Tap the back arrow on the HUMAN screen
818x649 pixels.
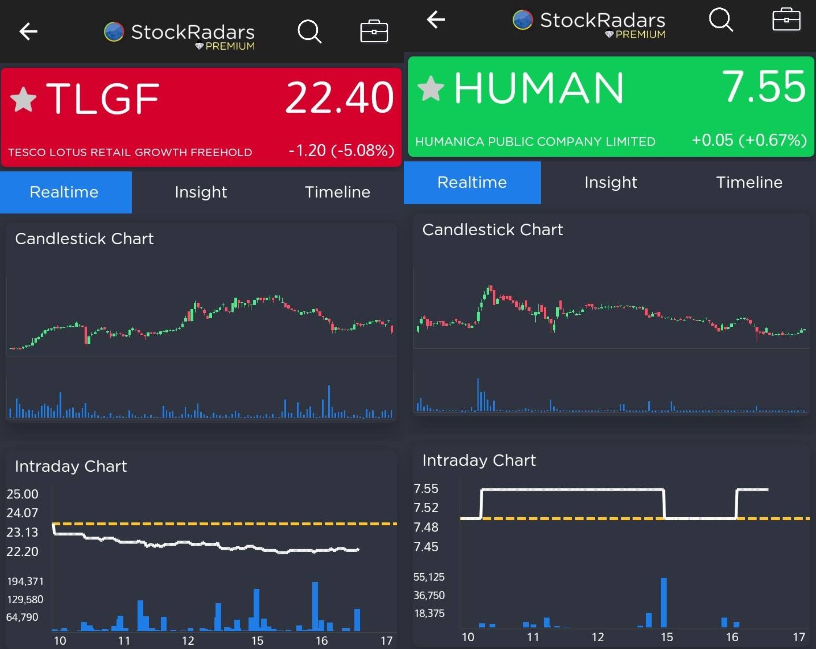point(435,20)
